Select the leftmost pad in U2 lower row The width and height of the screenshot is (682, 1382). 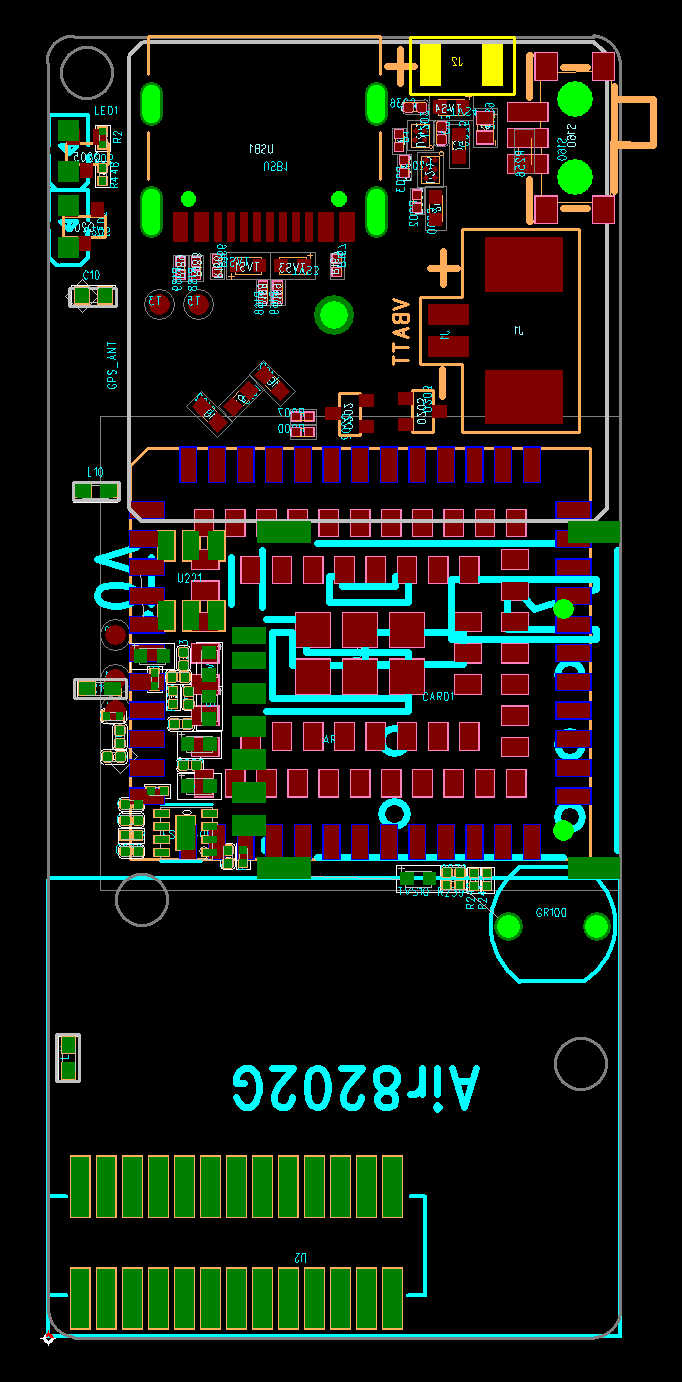(80, 1298)
